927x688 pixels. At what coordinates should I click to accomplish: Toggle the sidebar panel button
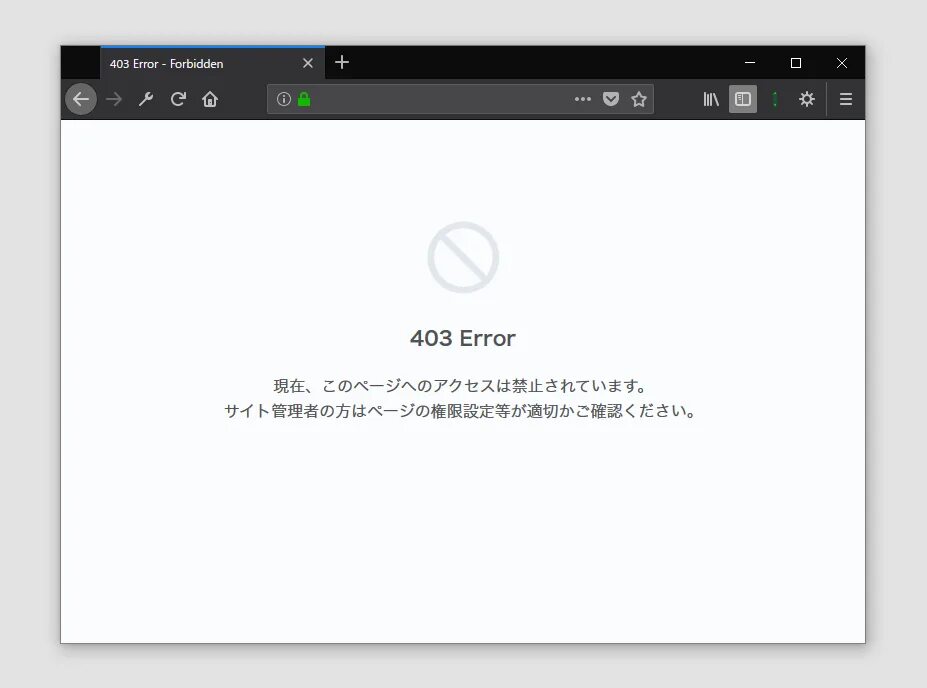coord(743,99)
